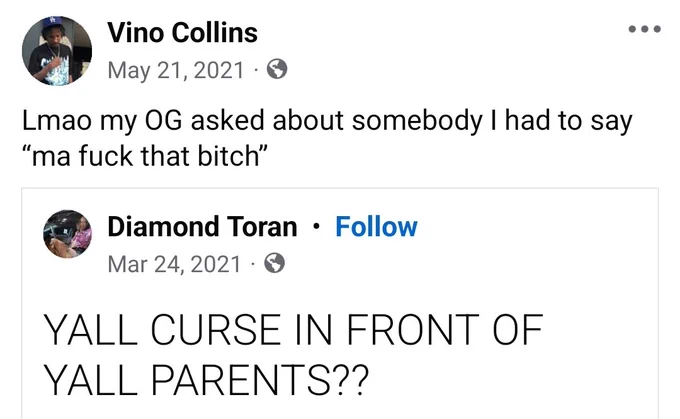680x419 pixels.
Task: Click the post caption starting with Lmao my OG
Action: coord(327,138)
